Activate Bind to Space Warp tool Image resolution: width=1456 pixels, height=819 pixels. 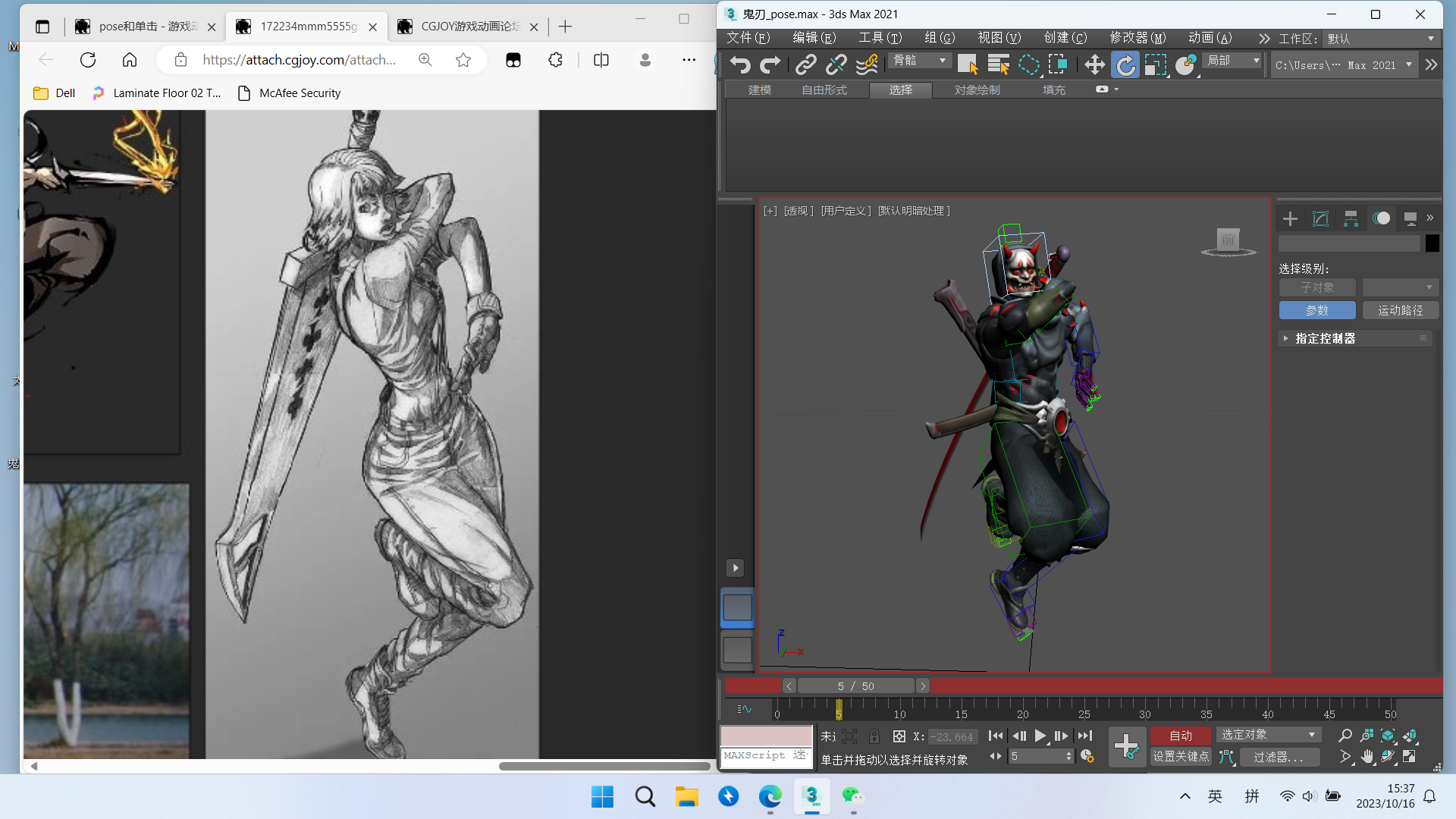coord(866,65)
